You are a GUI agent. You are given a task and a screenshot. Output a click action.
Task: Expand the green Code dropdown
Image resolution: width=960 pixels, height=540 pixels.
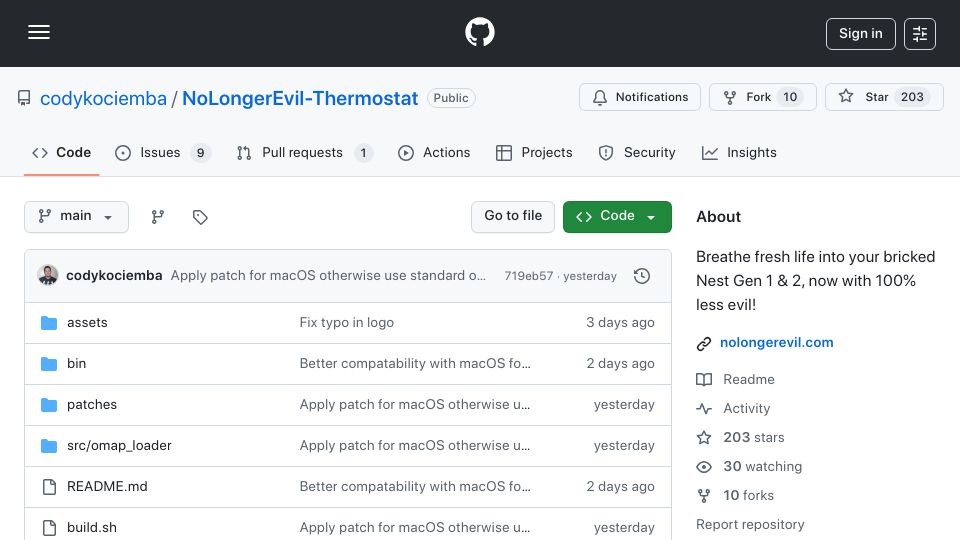click(617, 217)
